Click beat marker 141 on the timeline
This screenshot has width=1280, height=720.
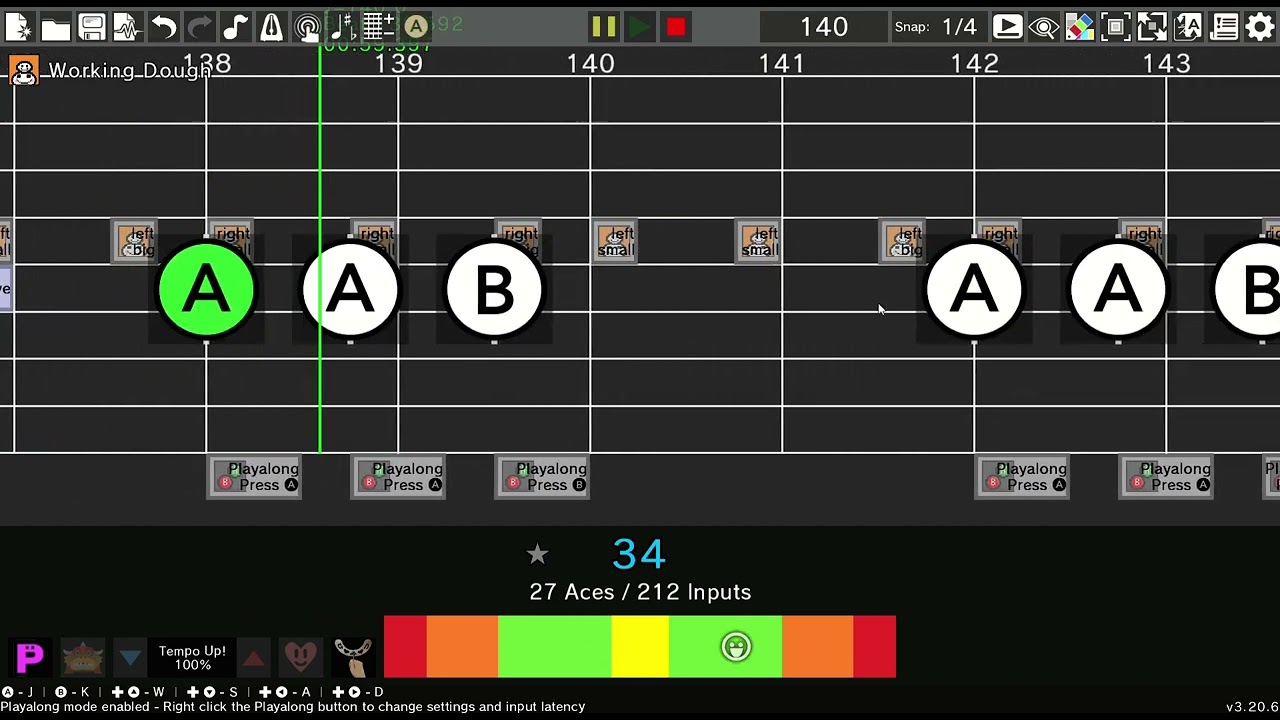(782, 64)
